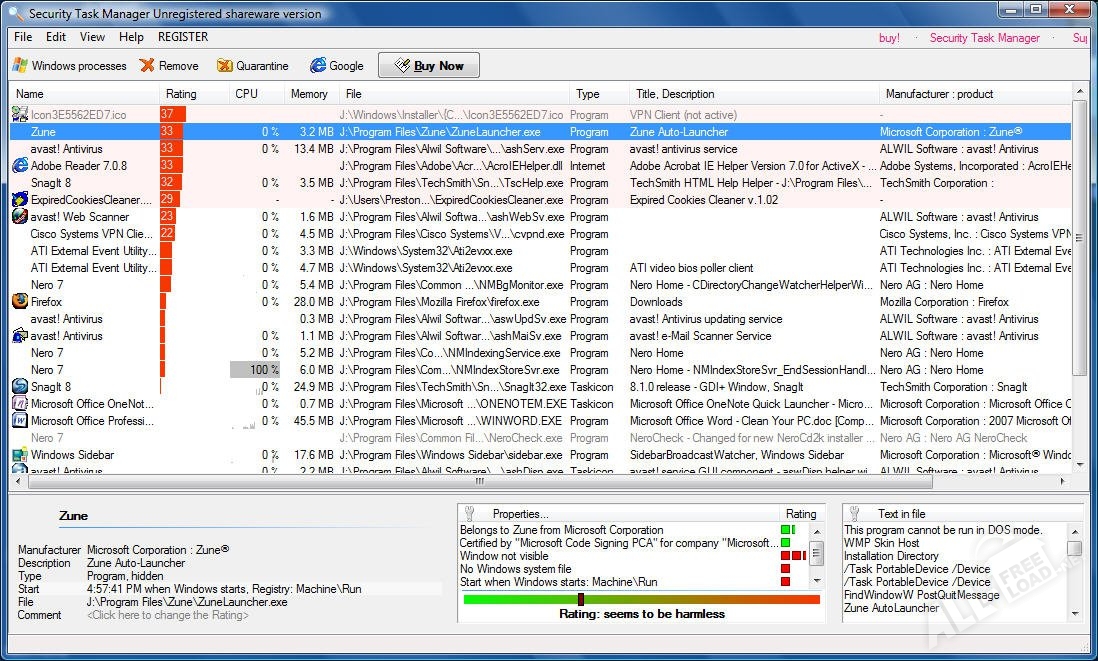The width and height of the screenshot is (1098, 661).
Task: Click the Quarantine toolbar icon
Action: (224, 66)
